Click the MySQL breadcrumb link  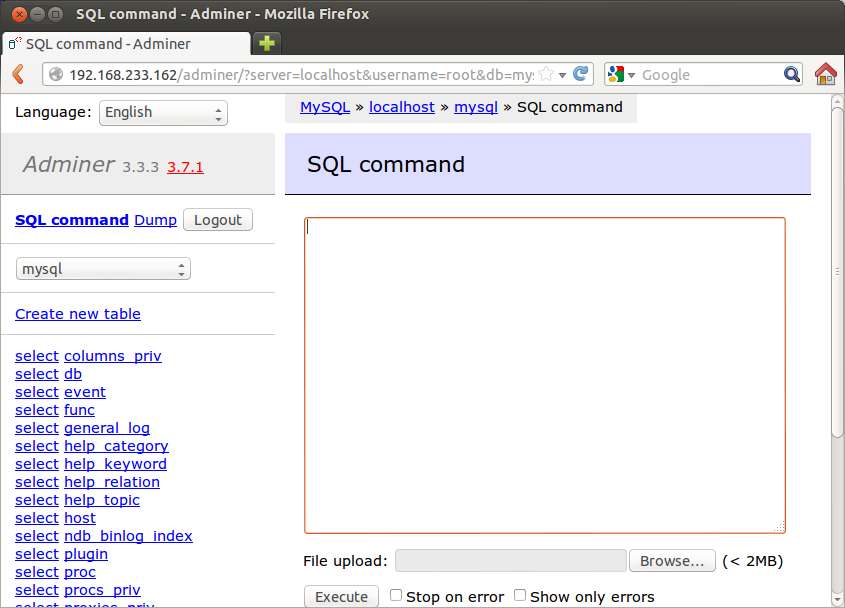point(325,107)
